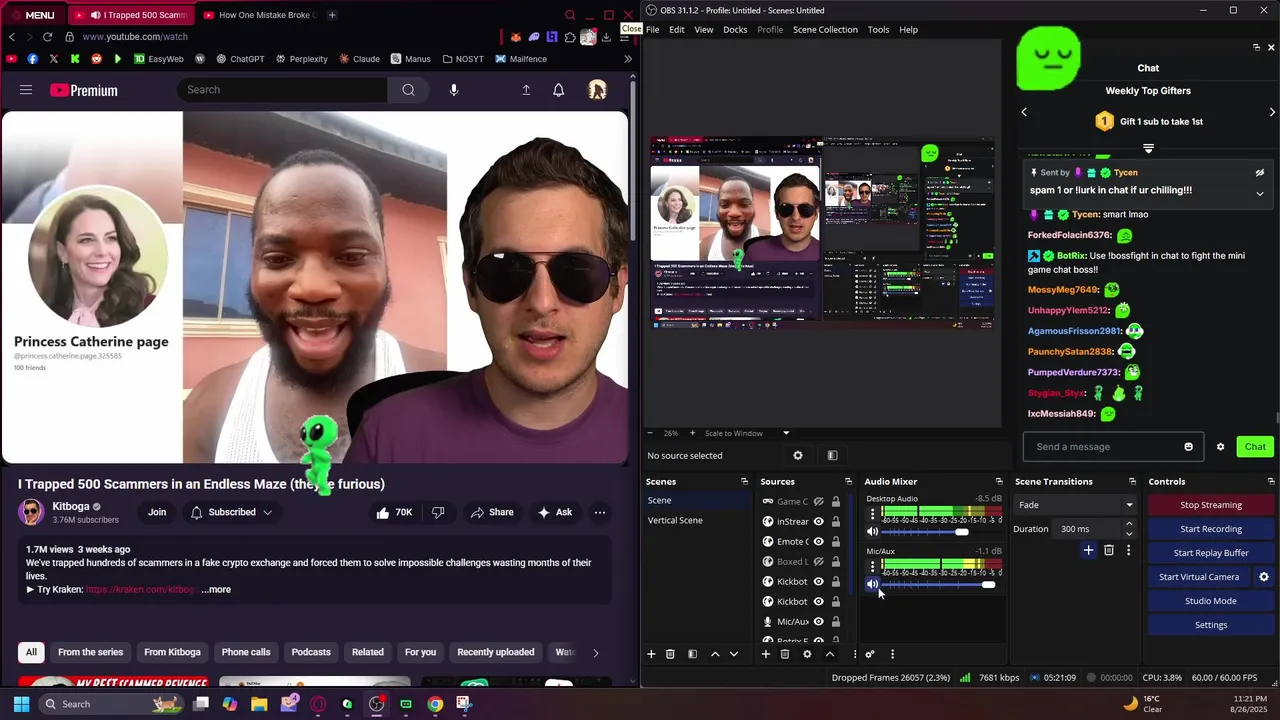
Task: Open Mic/Aux three-dot options
Action: (872, 567)
